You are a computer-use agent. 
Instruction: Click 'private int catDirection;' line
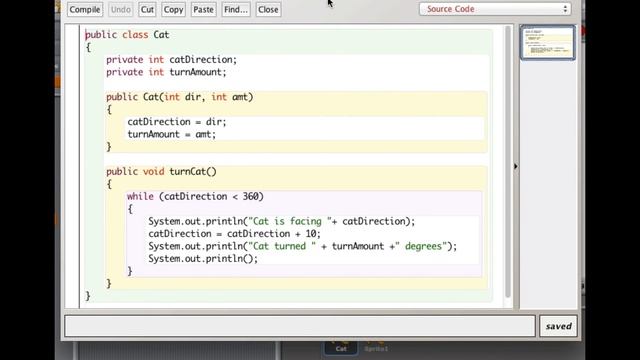[171, 60]
